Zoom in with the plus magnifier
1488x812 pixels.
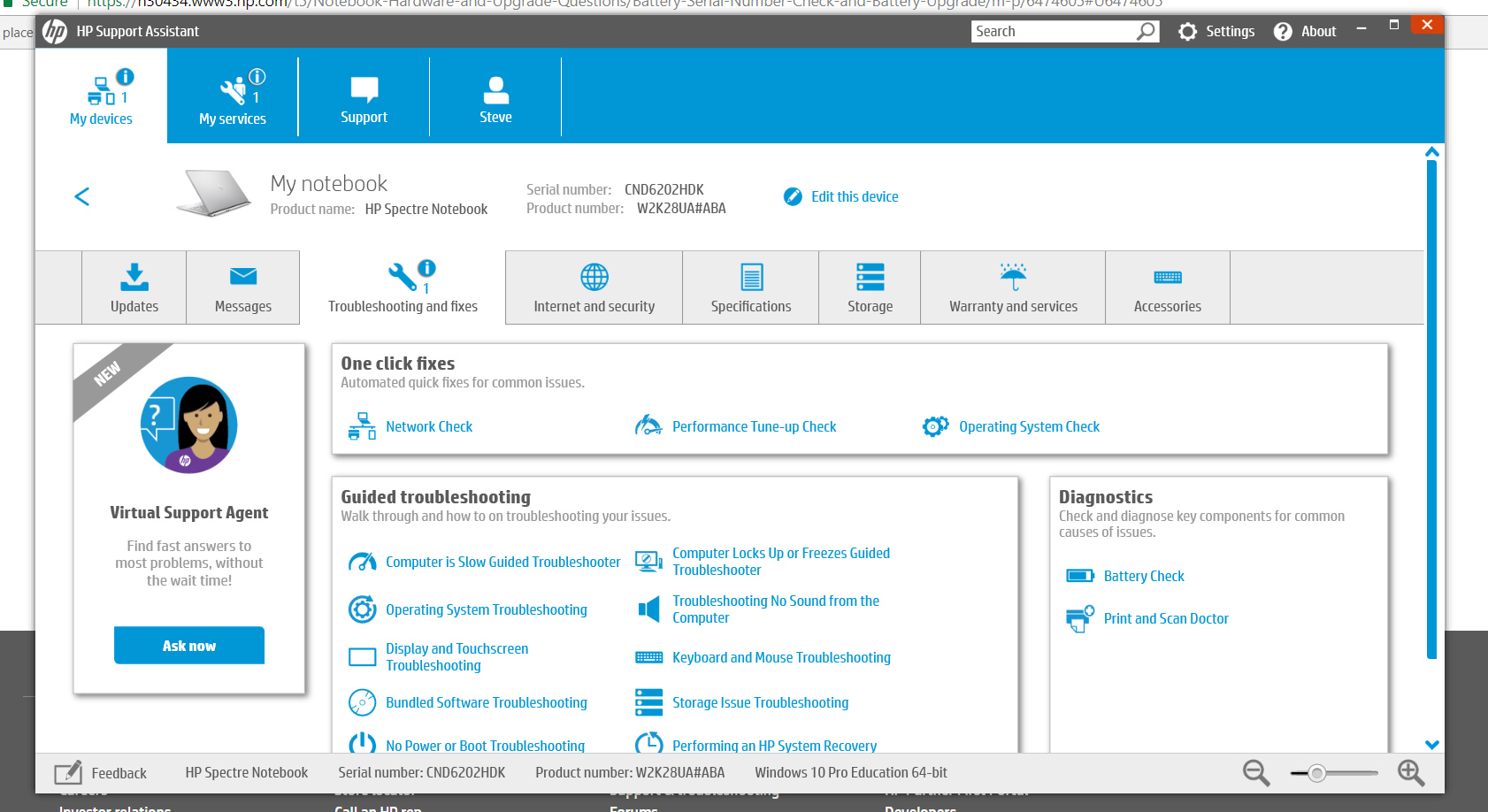pos(1411,773)
